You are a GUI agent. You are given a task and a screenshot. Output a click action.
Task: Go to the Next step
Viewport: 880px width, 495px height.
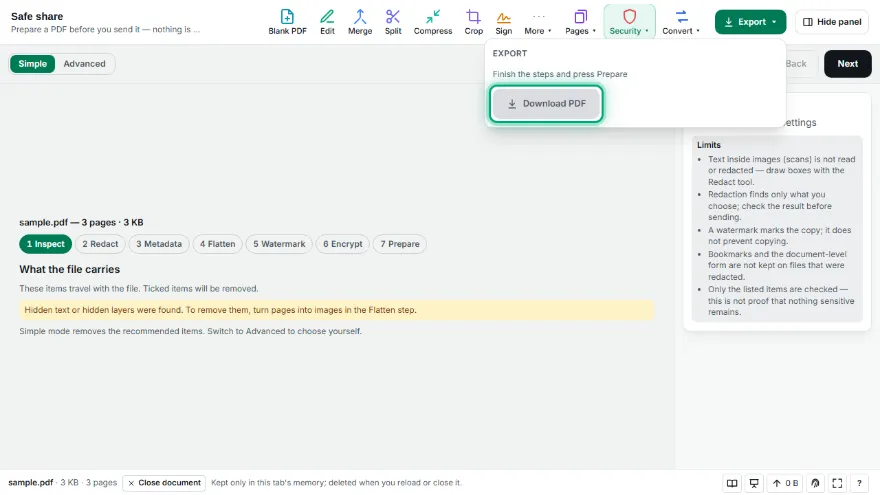(847, 63)
